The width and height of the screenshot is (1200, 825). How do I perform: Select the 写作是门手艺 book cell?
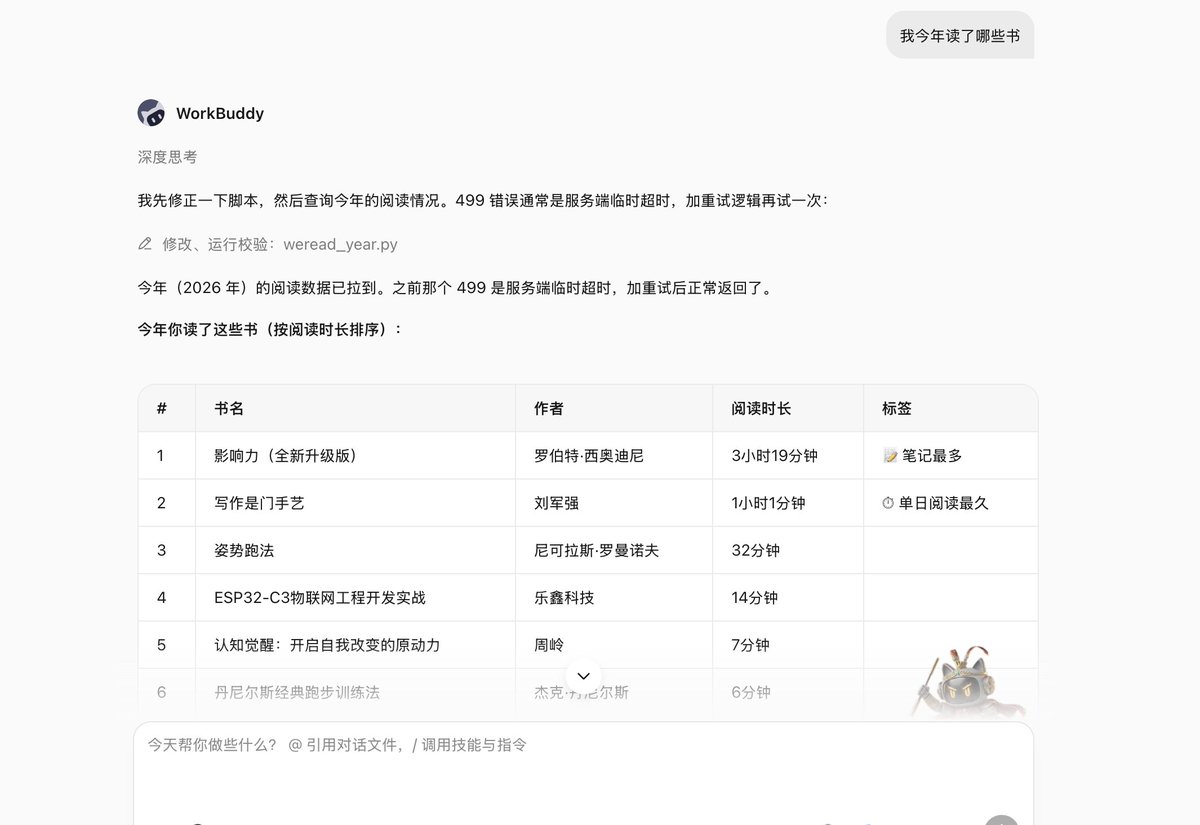(355, 503)
